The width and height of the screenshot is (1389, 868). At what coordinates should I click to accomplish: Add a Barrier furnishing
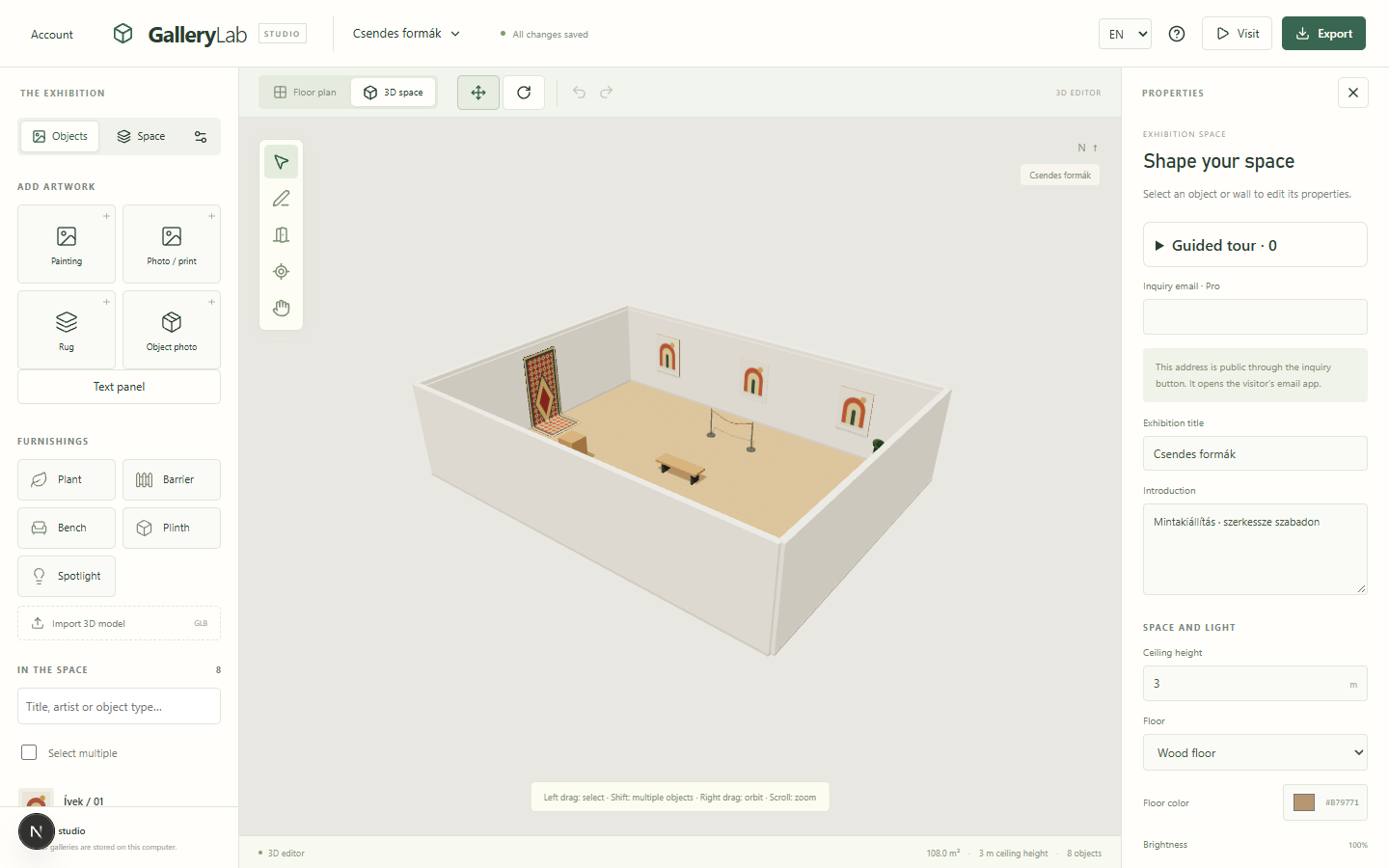[x=172, y=479]
